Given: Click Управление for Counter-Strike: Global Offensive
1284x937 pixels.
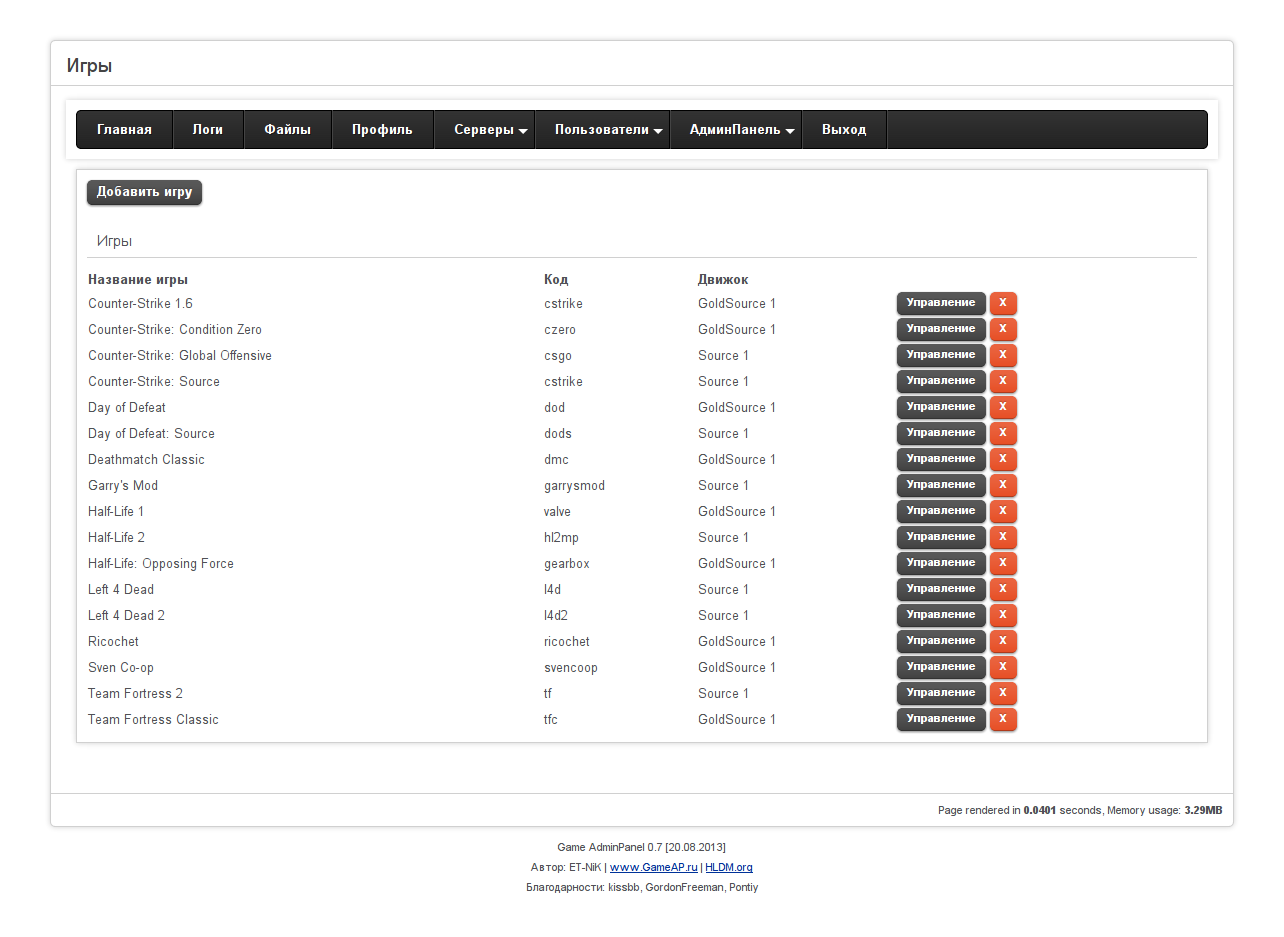Looking at the screenshot, I should click(x=940, y=355).
